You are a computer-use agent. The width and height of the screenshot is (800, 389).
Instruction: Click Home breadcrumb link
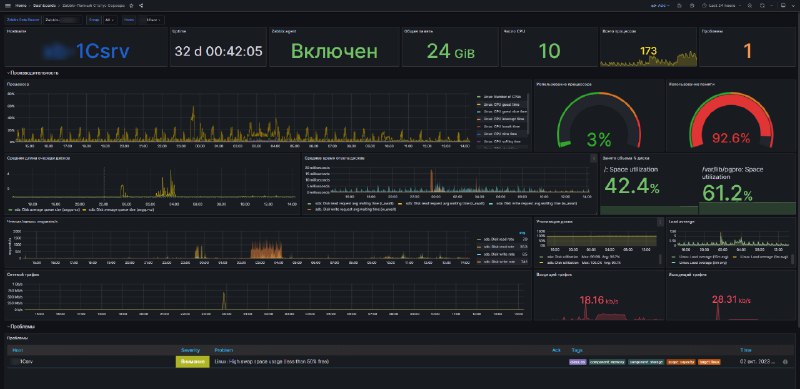tap(20, 5)
